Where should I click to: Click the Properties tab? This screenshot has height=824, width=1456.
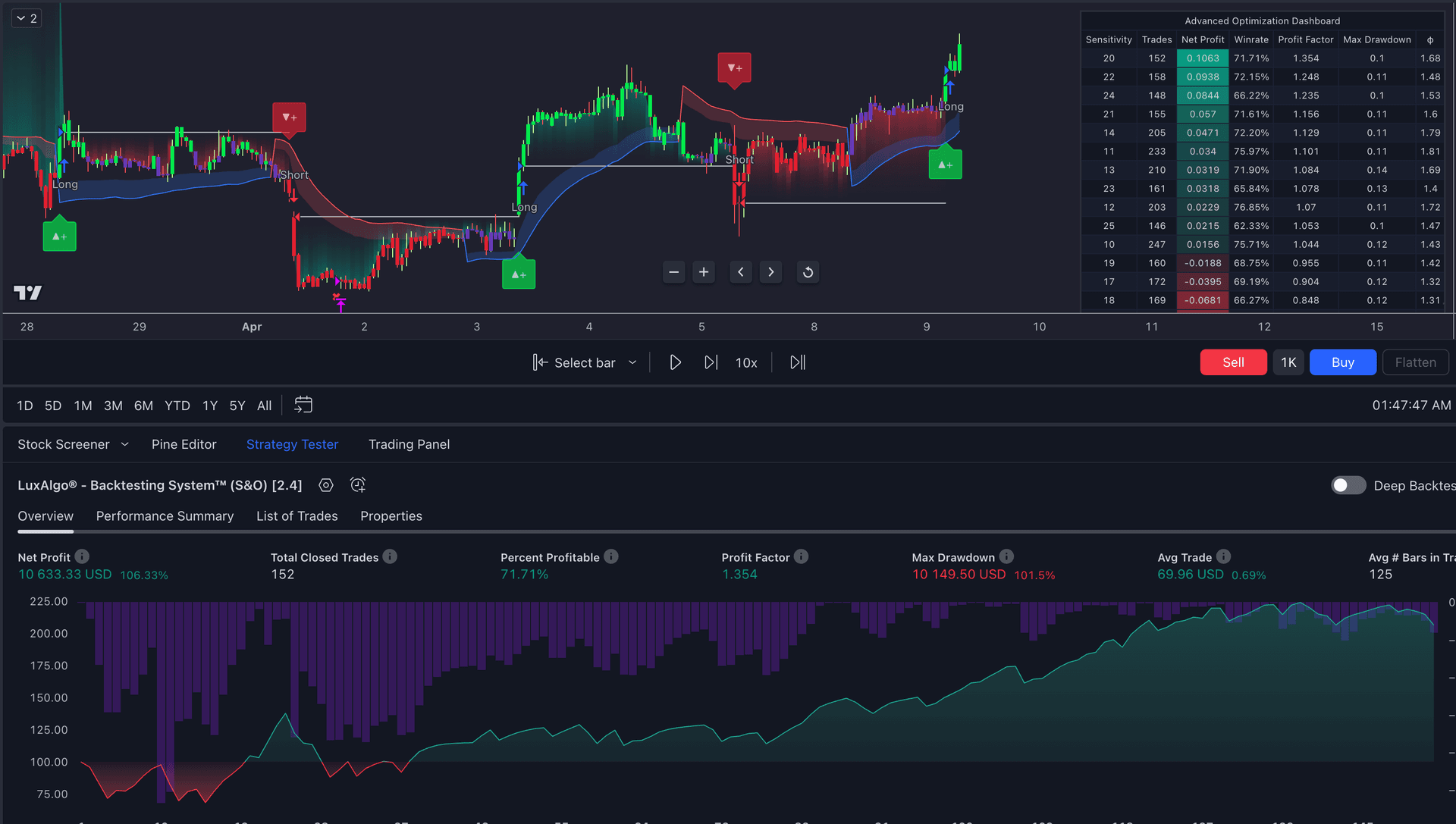coord(391,515)
